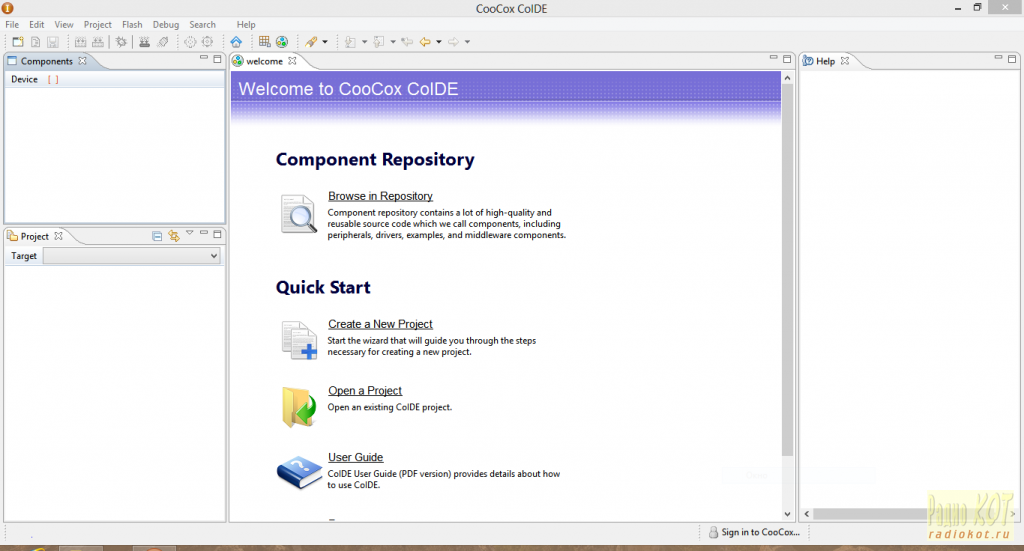Image resolution: width=1024 pixels, height=551 pixels.
Task: Click the Welcome home icon in toolbar
Action: tap(236, 42)
